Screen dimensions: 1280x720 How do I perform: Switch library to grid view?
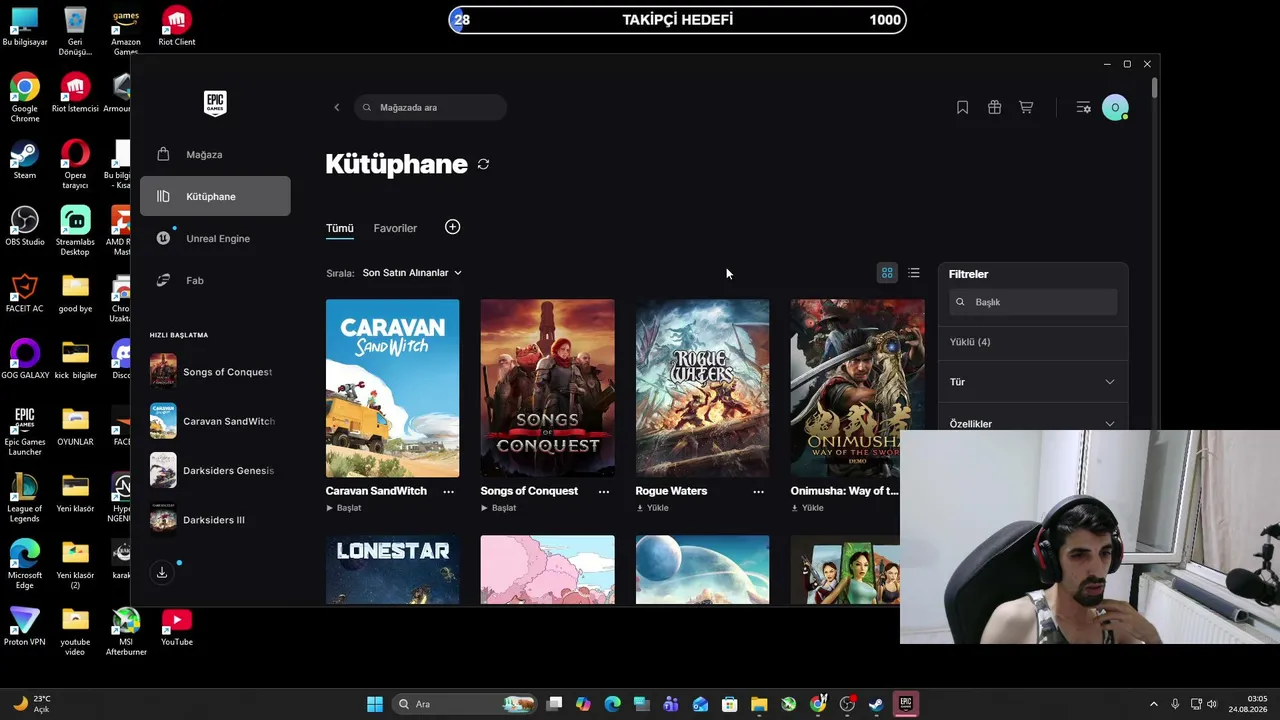(x=887, y=273)
